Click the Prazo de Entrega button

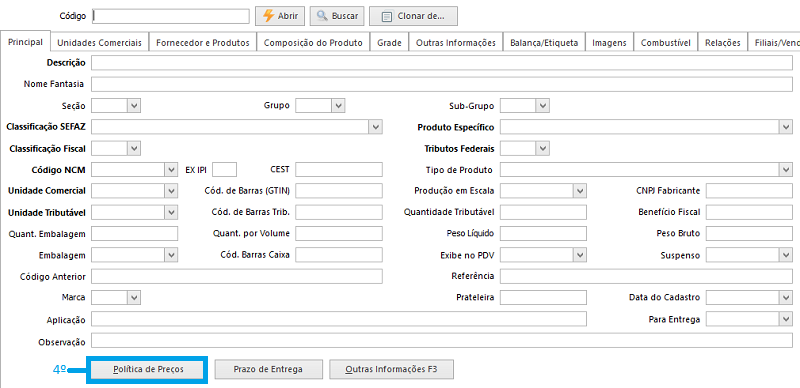coord(268,369)
